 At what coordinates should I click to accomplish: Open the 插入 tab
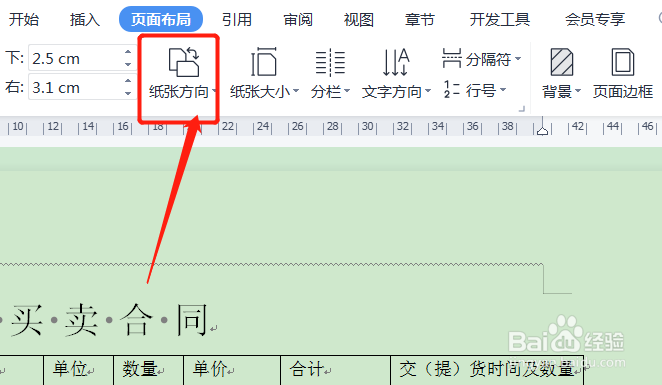(85, 19)
